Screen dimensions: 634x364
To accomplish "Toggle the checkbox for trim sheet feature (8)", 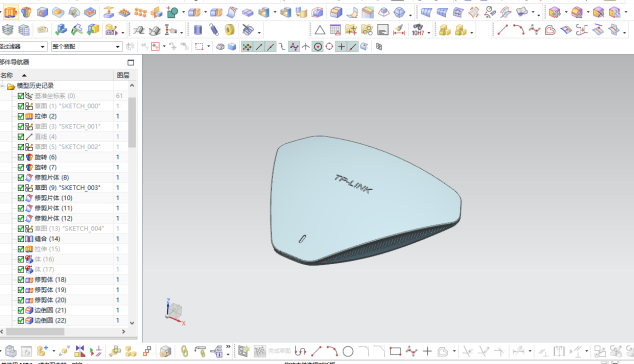I will (x=21, y=178).
